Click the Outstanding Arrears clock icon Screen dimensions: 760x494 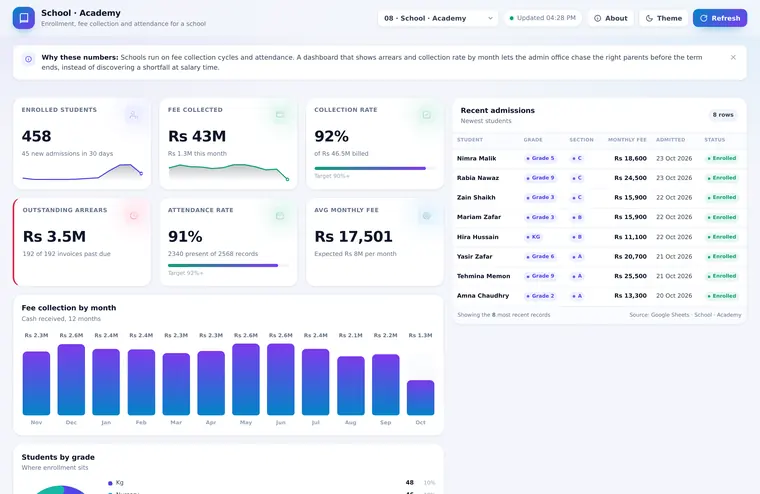pyautogui.click(x=133, y=216)
